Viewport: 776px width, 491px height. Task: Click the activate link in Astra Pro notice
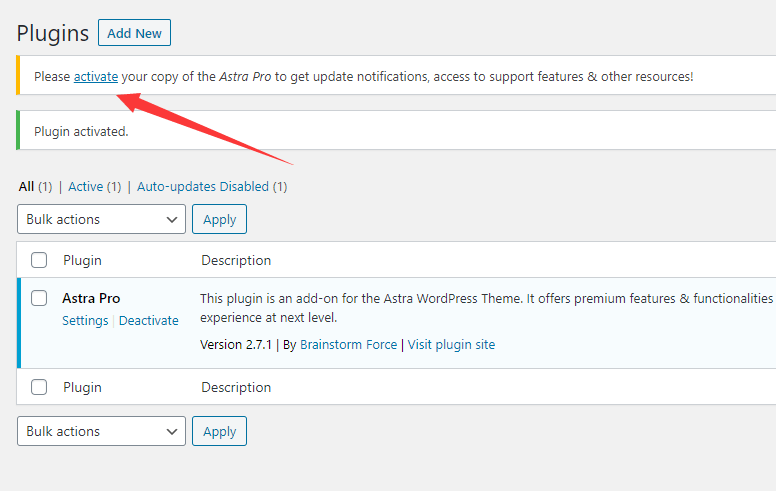click(96, 76)
